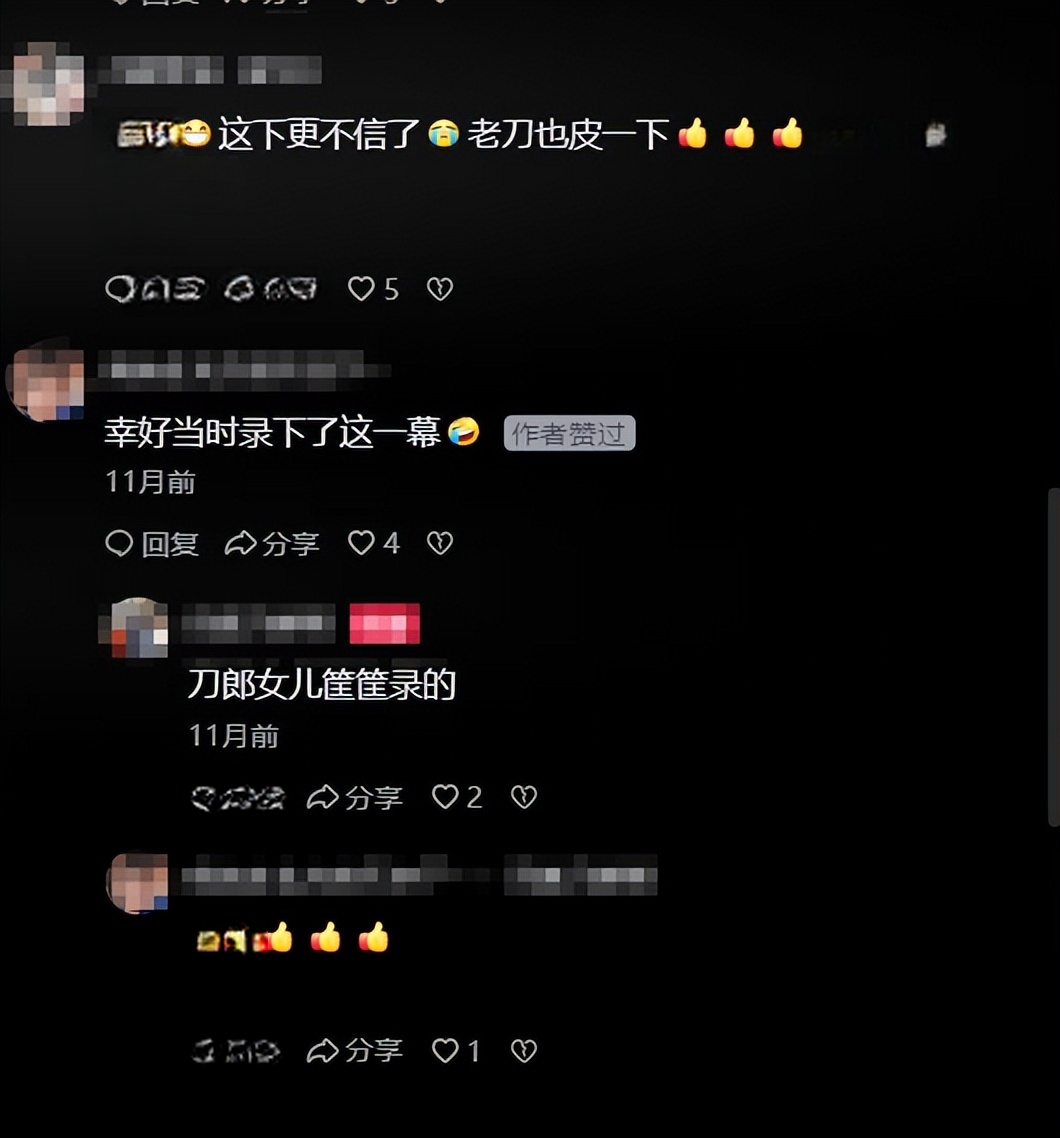This screenshot has height=1138, width=1060.
Task: Click the 作者赞过 badge
Action: coord(570,433)
